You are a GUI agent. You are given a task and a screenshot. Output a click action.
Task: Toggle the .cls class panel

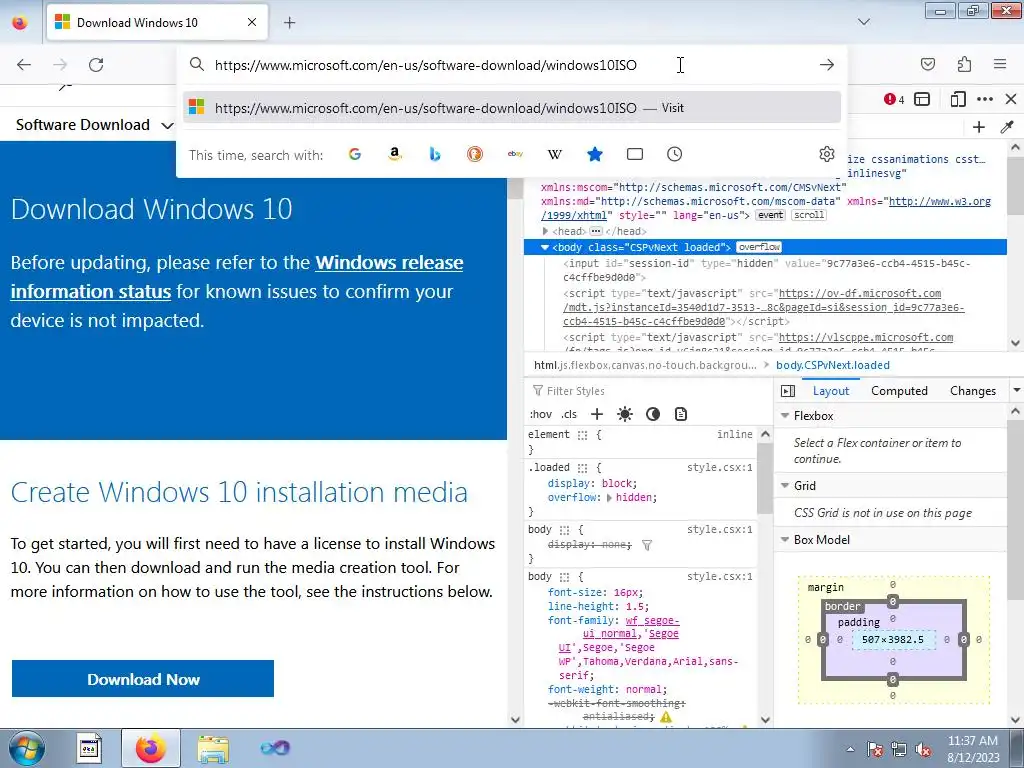point(569,414)
